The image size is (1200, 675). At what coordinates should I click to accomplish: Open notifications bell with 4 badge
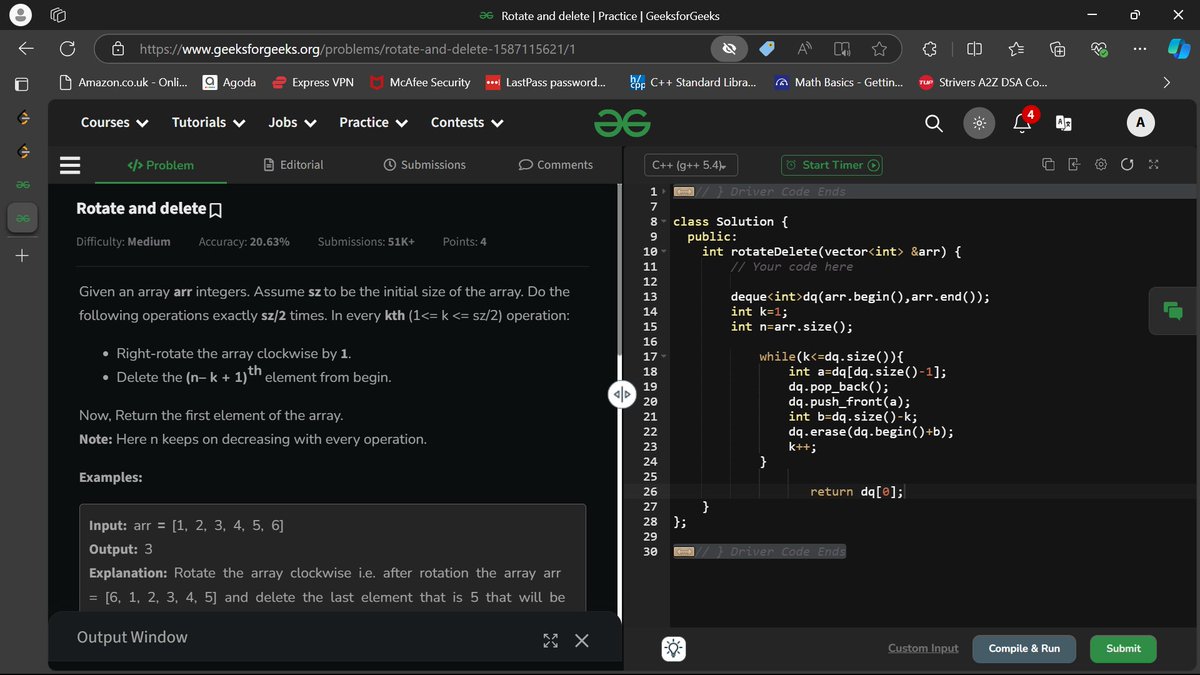coord(1024,122)
